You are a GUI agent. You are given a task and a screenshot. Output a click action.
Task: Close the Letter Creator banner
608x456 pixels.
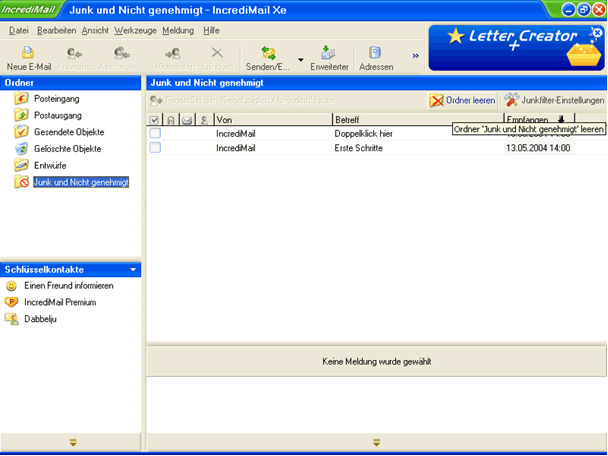tap(598, 33)
